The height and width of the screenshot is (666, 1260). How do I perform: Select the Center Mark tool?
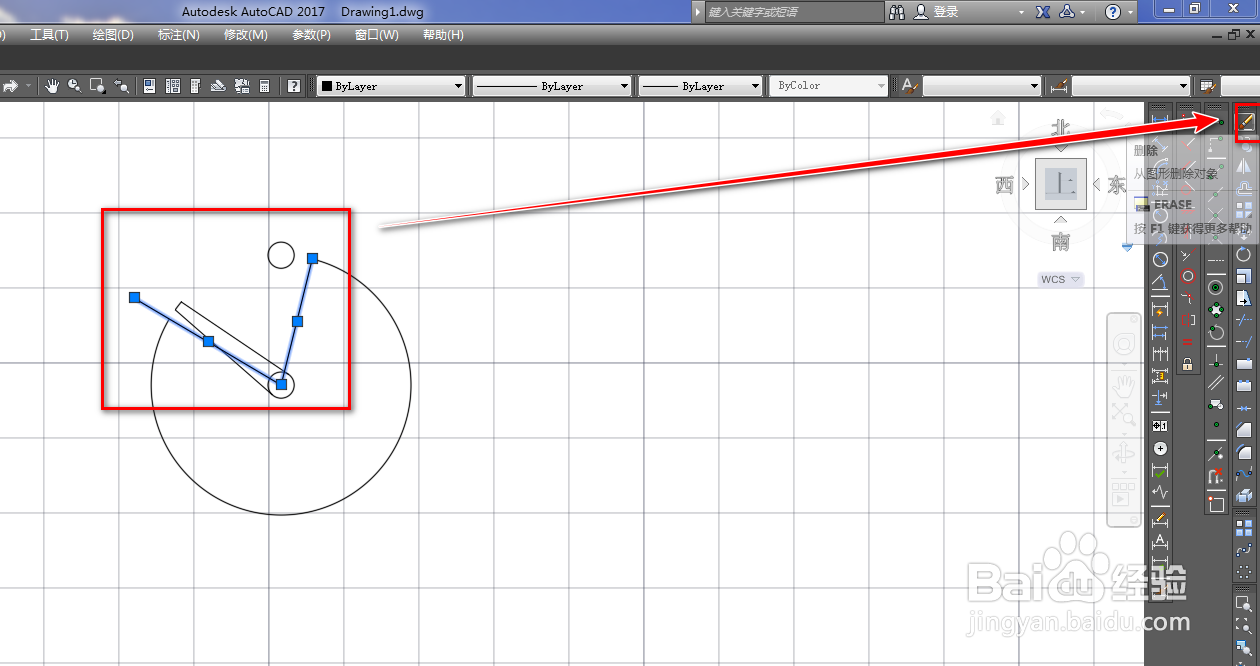[x=1160, y=449]
